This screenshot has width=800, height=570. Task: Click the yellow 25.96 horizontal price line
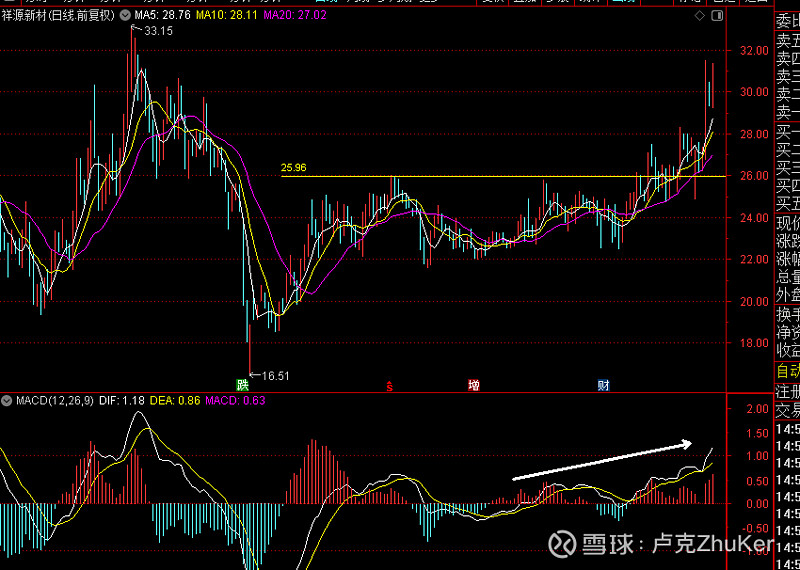pos(500,176)
